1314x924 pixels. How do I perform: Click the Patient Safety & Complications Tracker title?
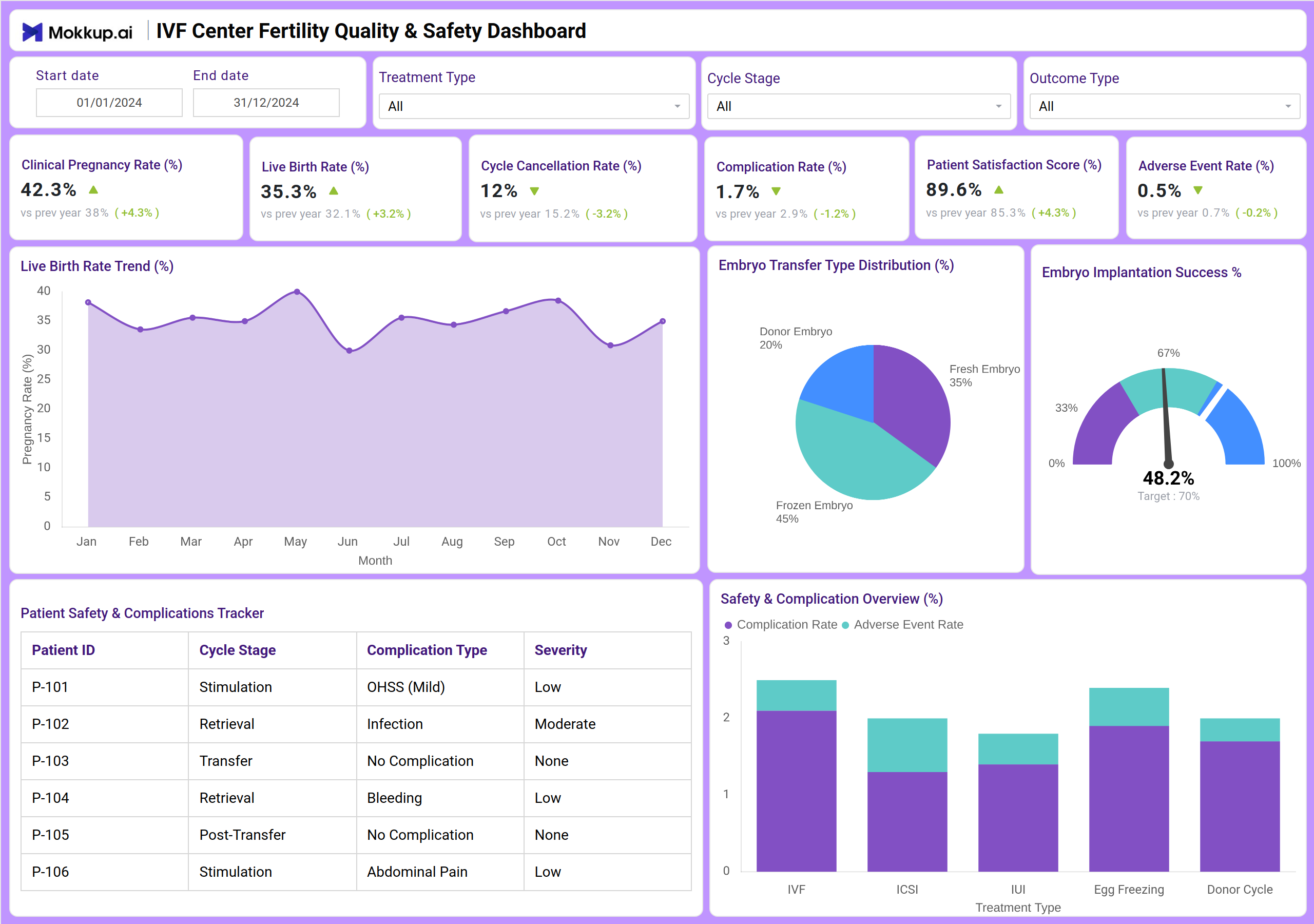(143, 613)
